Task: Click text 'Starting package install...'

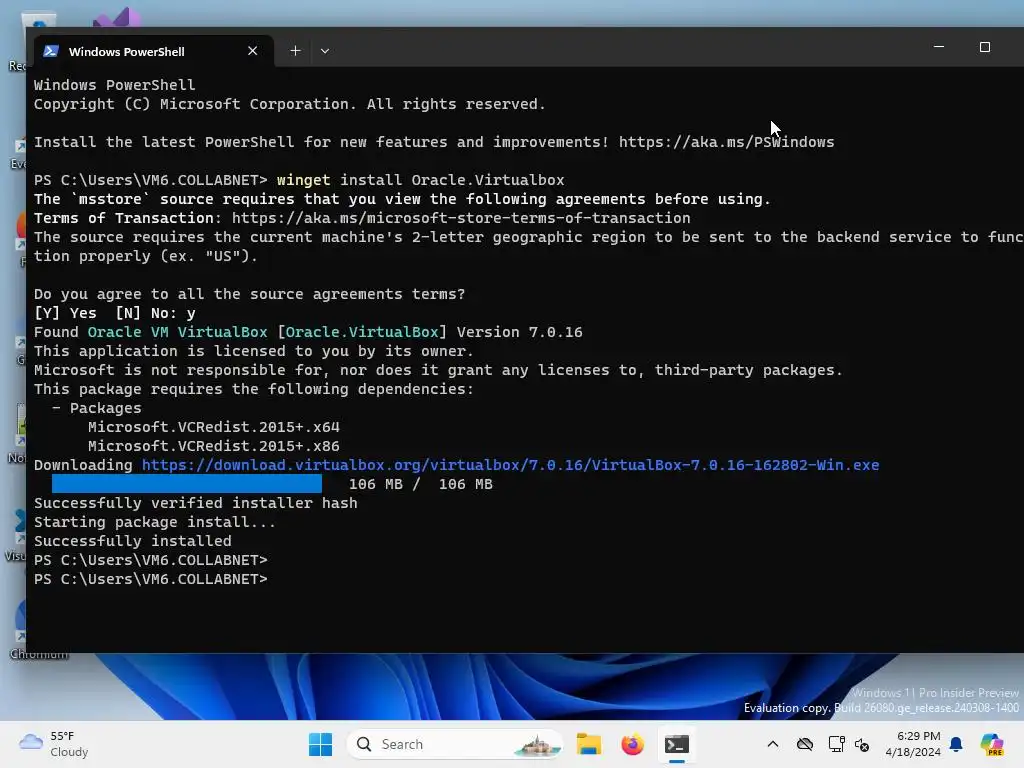Action: click(x=155, y=522)
